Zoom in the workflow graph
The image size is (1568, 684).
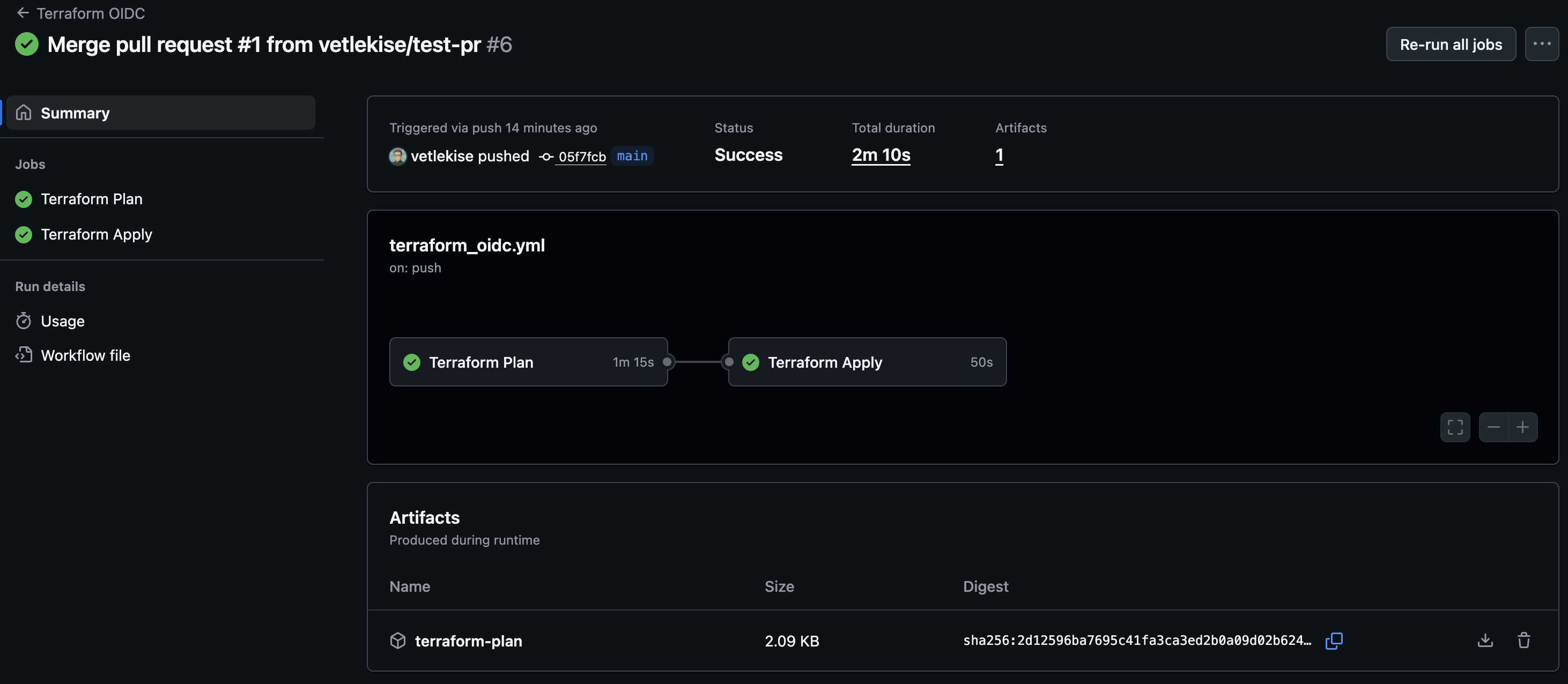coord(1522,427)
